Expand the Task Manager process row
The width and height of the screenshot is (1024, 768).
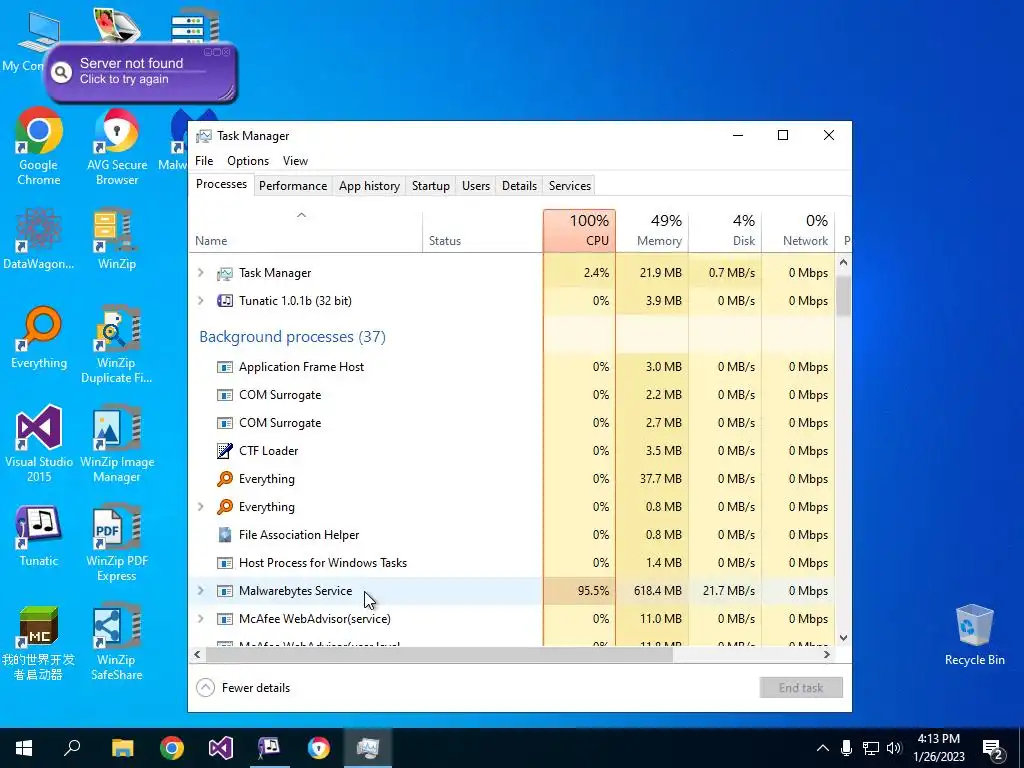pyautogui.click(x=200, y=272)
